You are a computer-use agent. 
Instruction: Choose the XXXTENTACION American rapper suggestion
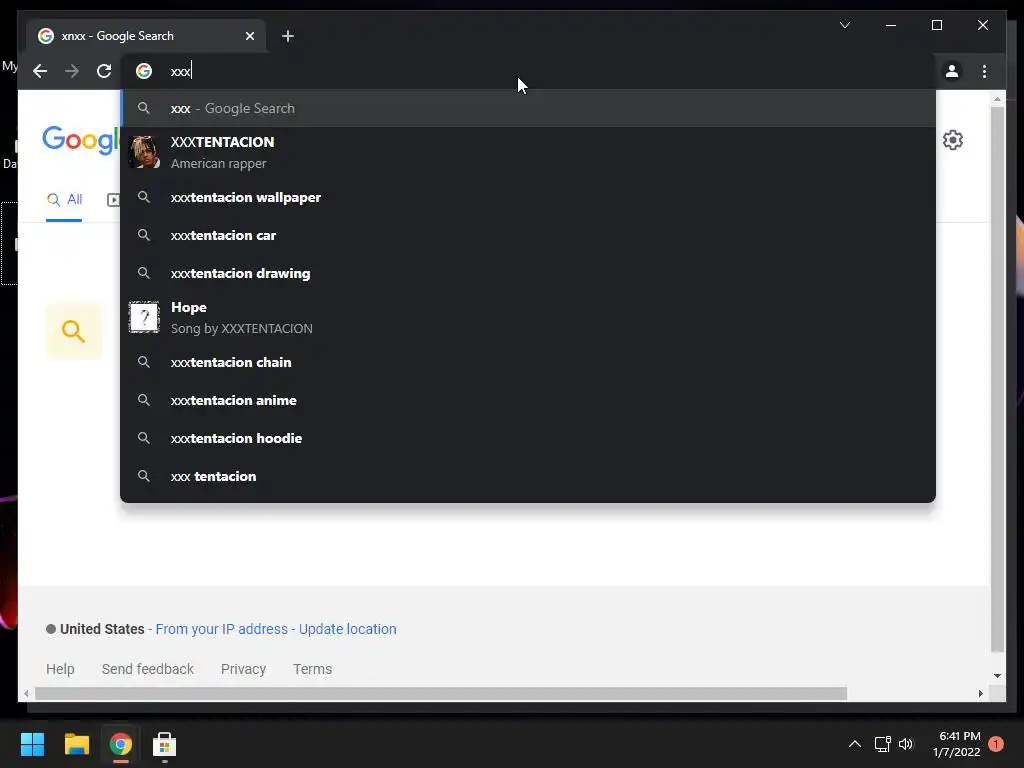tap(528, 152)
